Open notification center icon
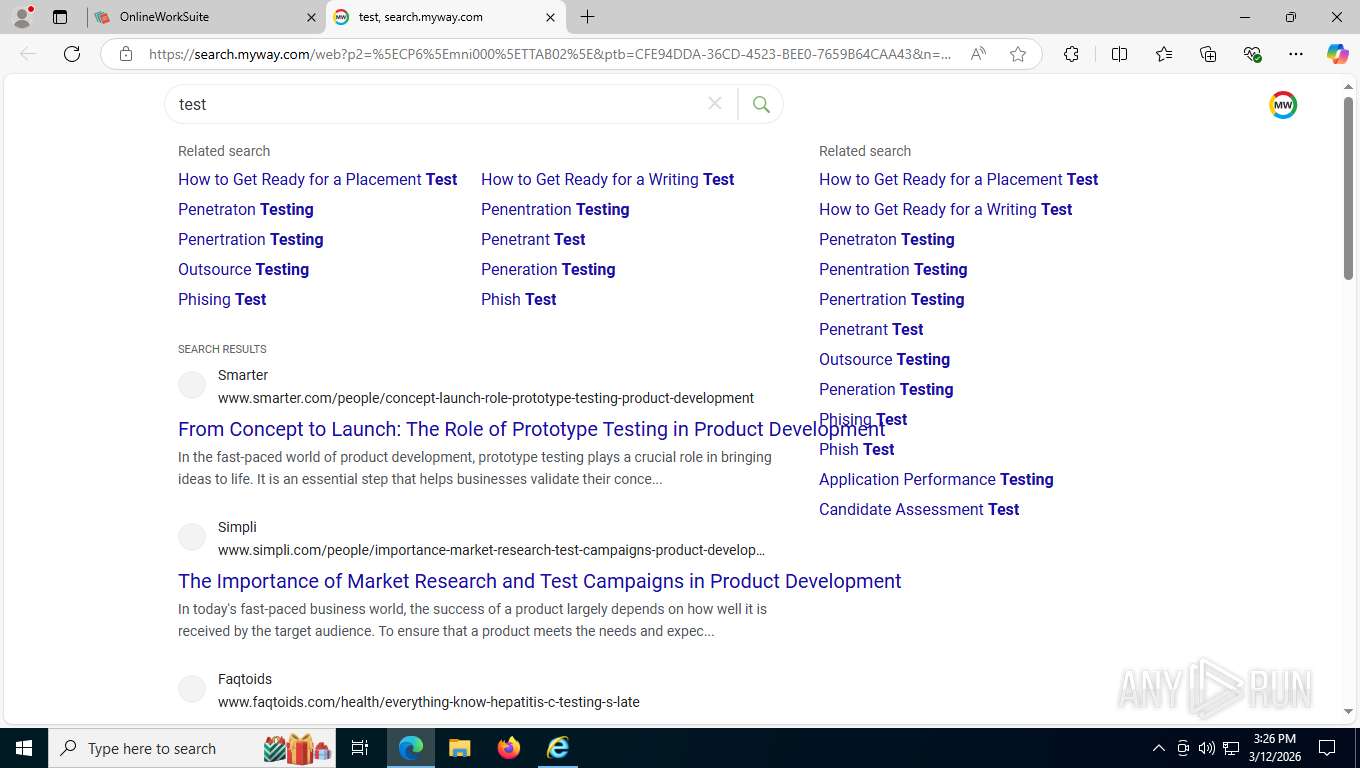Viewport: 1360px width, 768px height. click(x=1327, y=748)
